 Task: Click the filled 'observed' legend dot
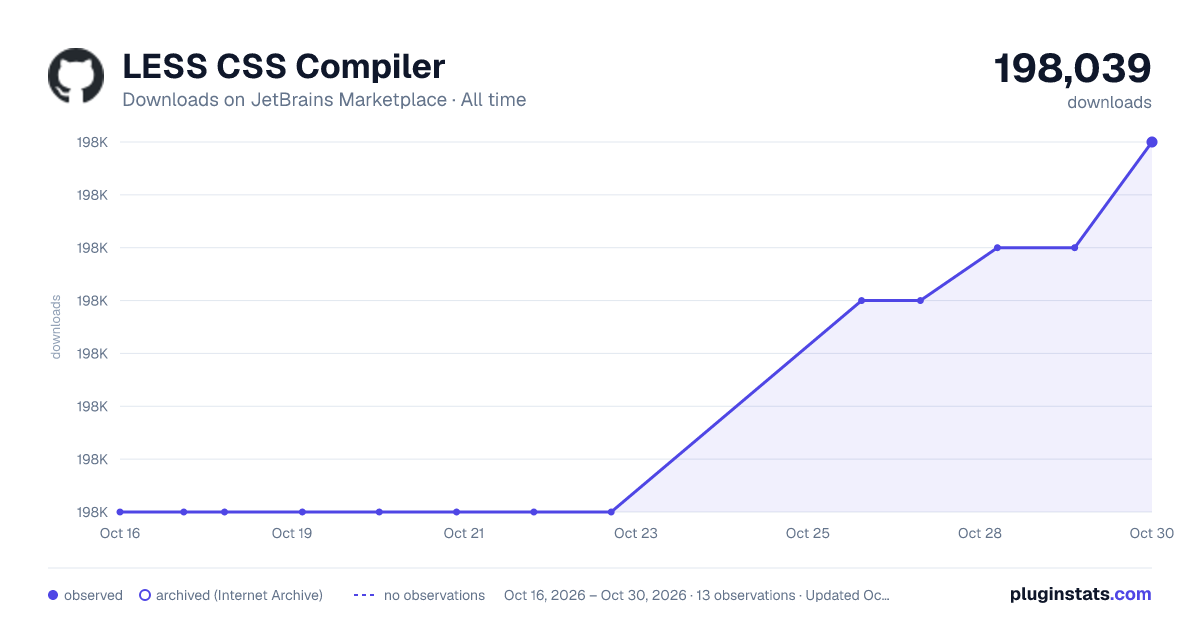(x=53, y=595)
